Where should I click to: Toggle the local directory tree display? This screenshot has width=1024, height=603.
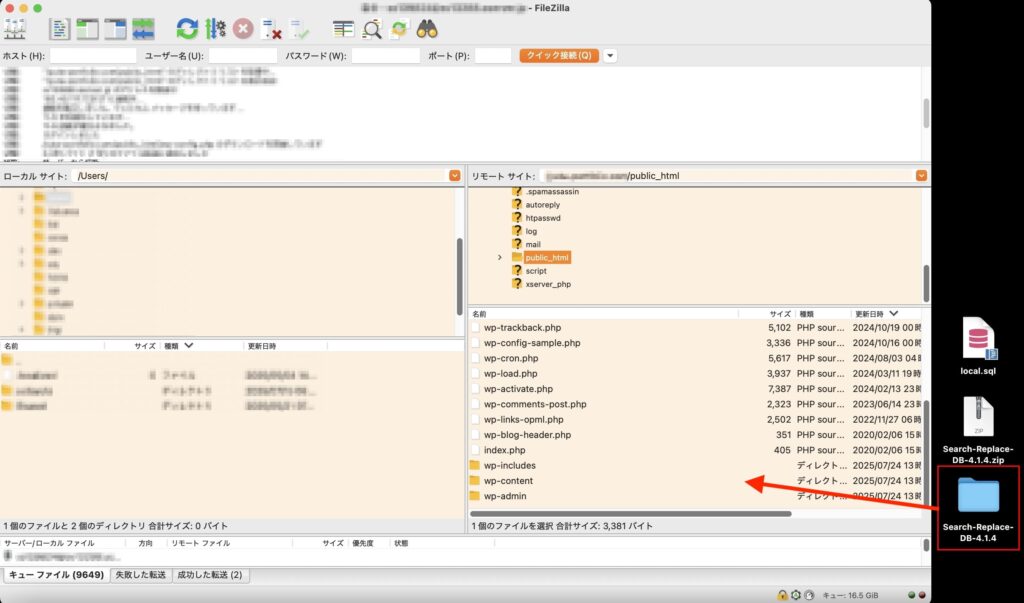tap(88, 29)
